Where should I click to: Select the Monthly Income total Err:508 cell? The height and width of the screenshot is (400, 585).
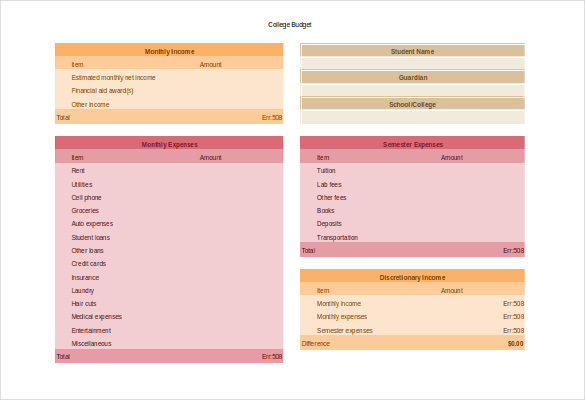coord(272,118)
